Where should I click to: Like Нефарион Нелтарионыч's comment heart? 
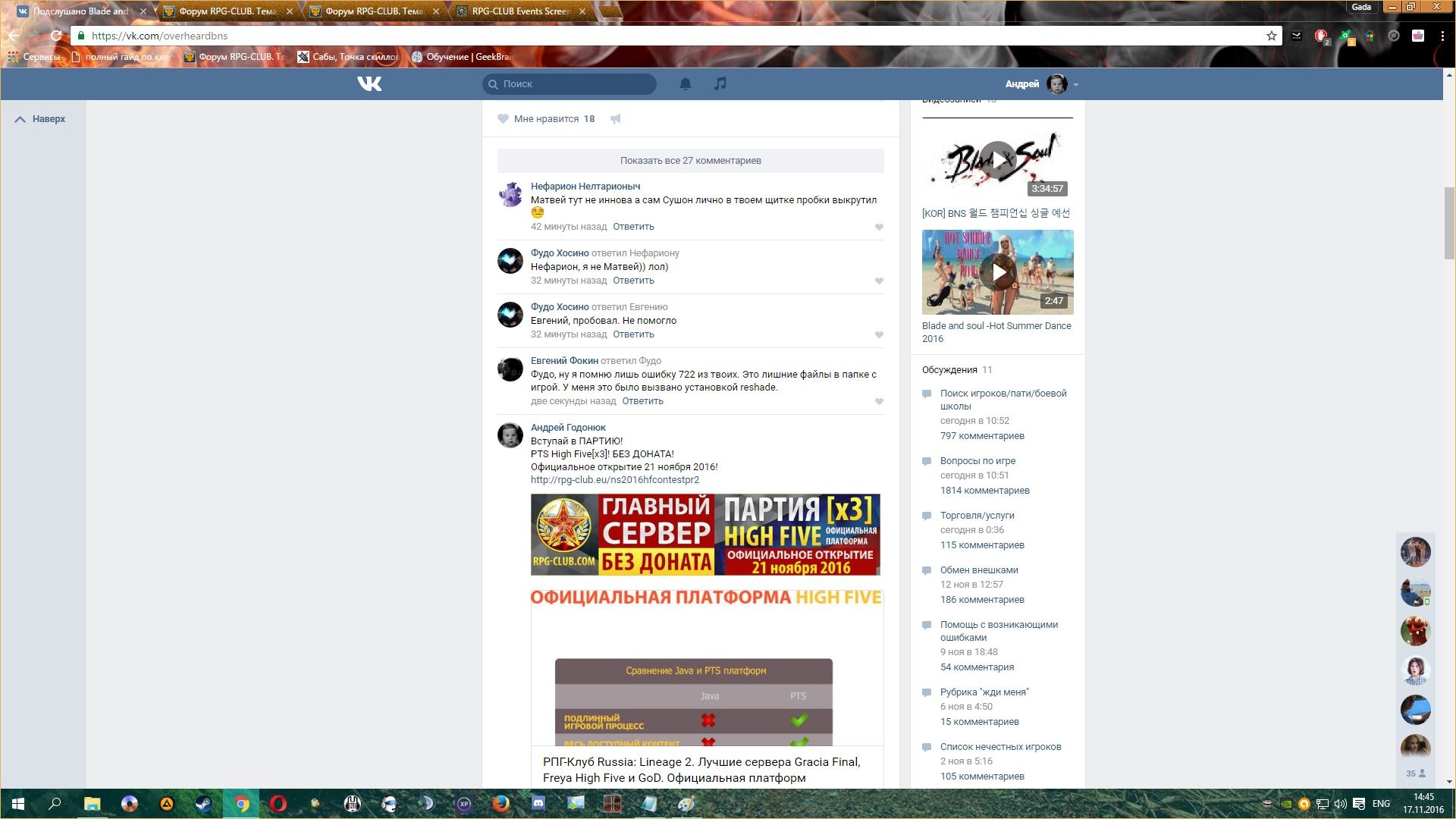[879, 227]
